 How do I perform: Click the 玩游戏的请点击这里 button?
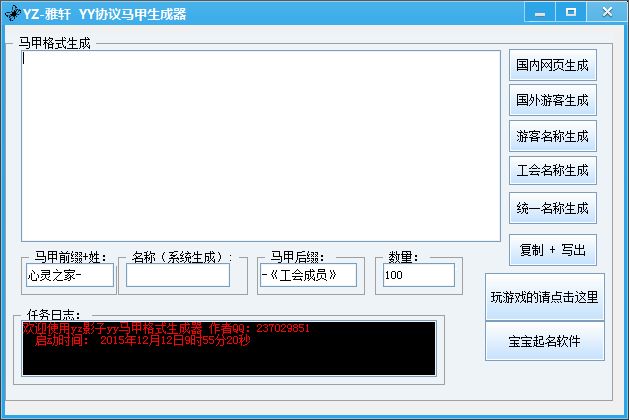click(x=545, y=297)
